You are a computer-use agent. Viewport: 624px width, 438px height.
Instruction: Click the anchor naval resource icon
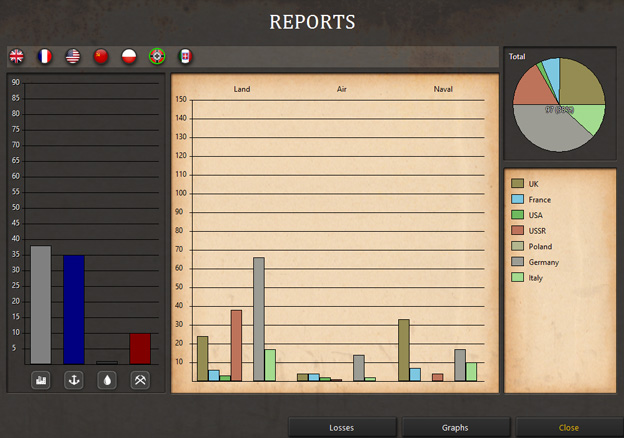(74, 380)
